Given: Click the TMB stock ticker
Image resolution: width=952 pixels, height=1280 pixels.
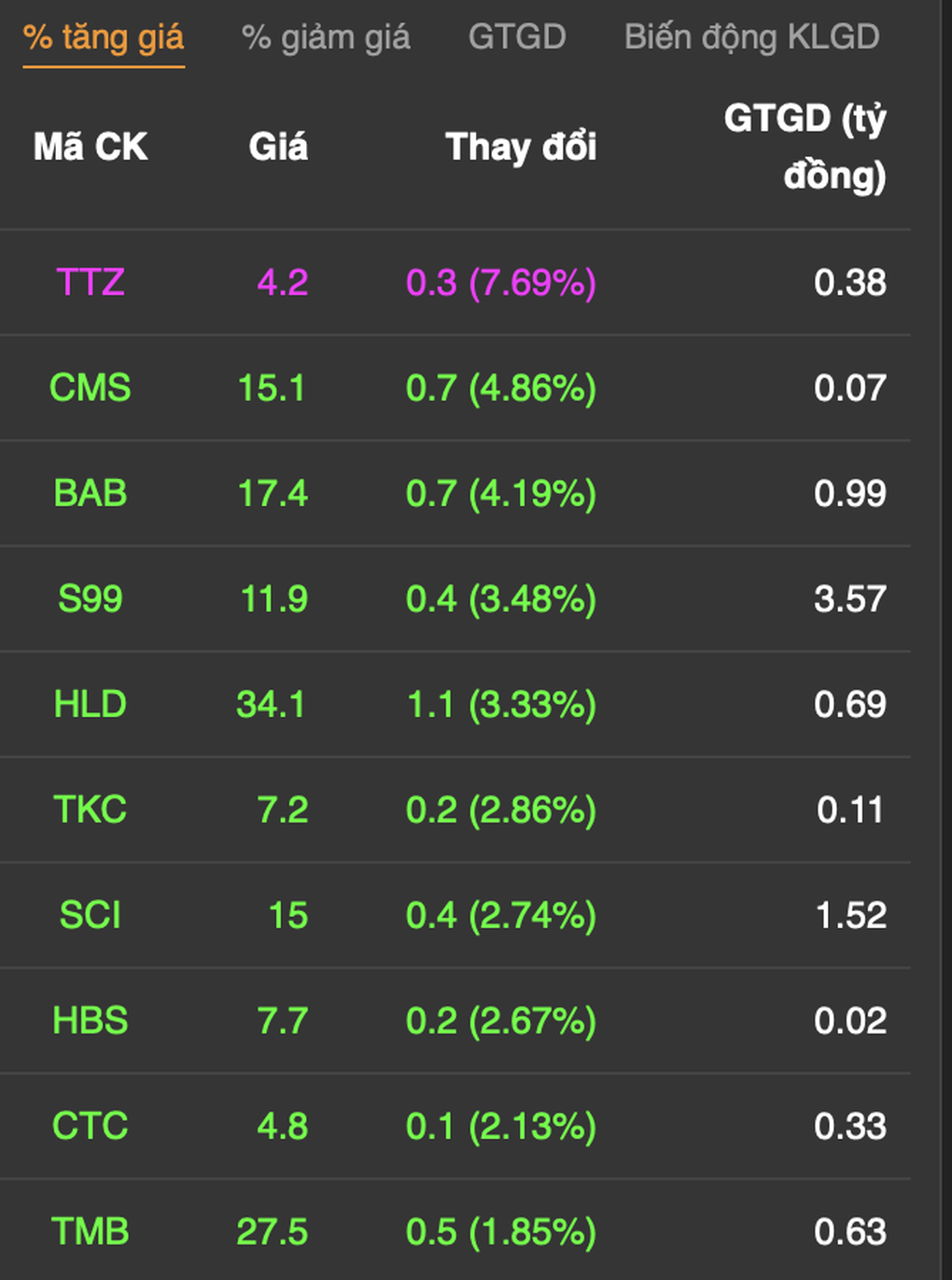Looking at the screenshot, I should (x=91, y=1231).
